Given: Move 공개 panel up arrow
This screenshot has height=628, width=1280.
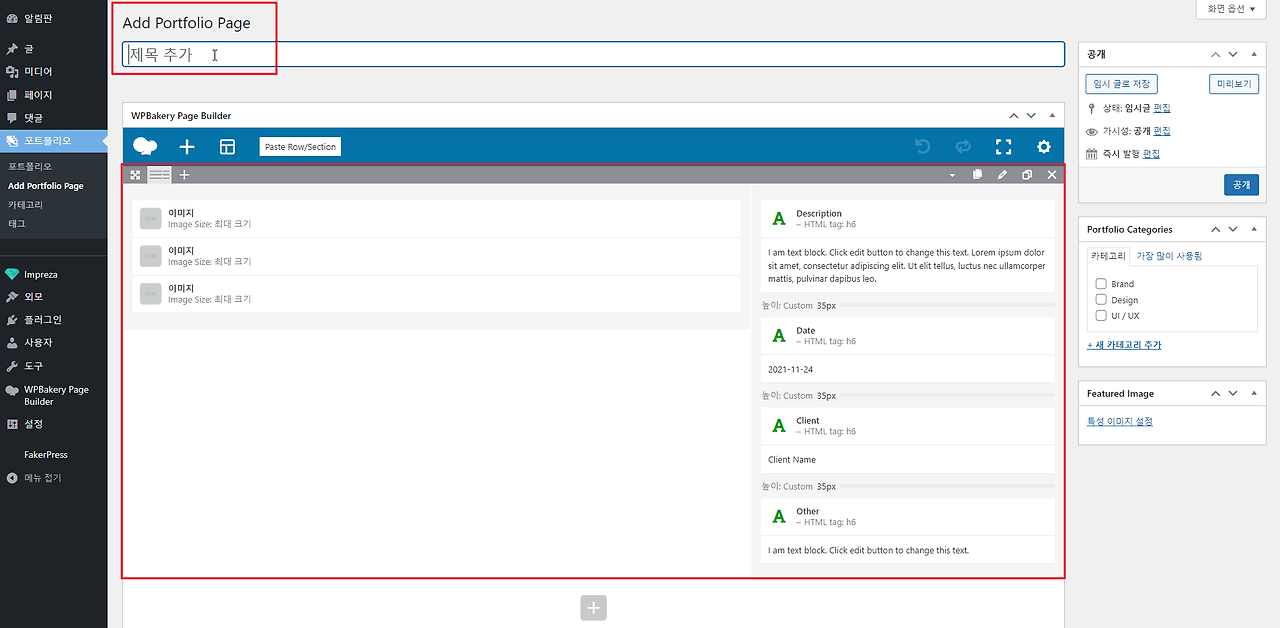Looking at the screenshot, I should click(1215, 55).
